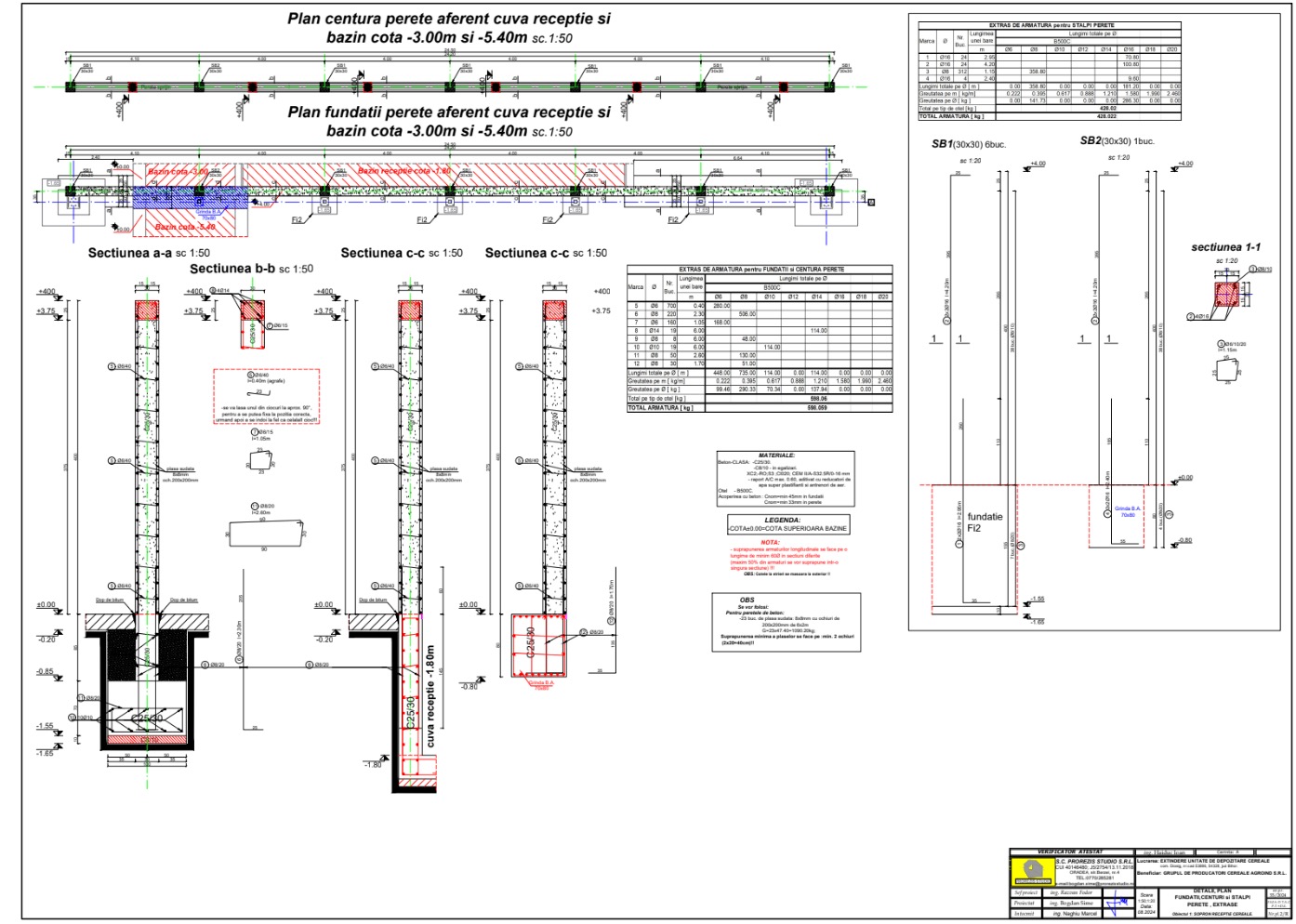Click the 'EXTRAS DE ARMATURA pentru FUNDATII' table header
1296x924 pixels.
(x=760, y=270)
